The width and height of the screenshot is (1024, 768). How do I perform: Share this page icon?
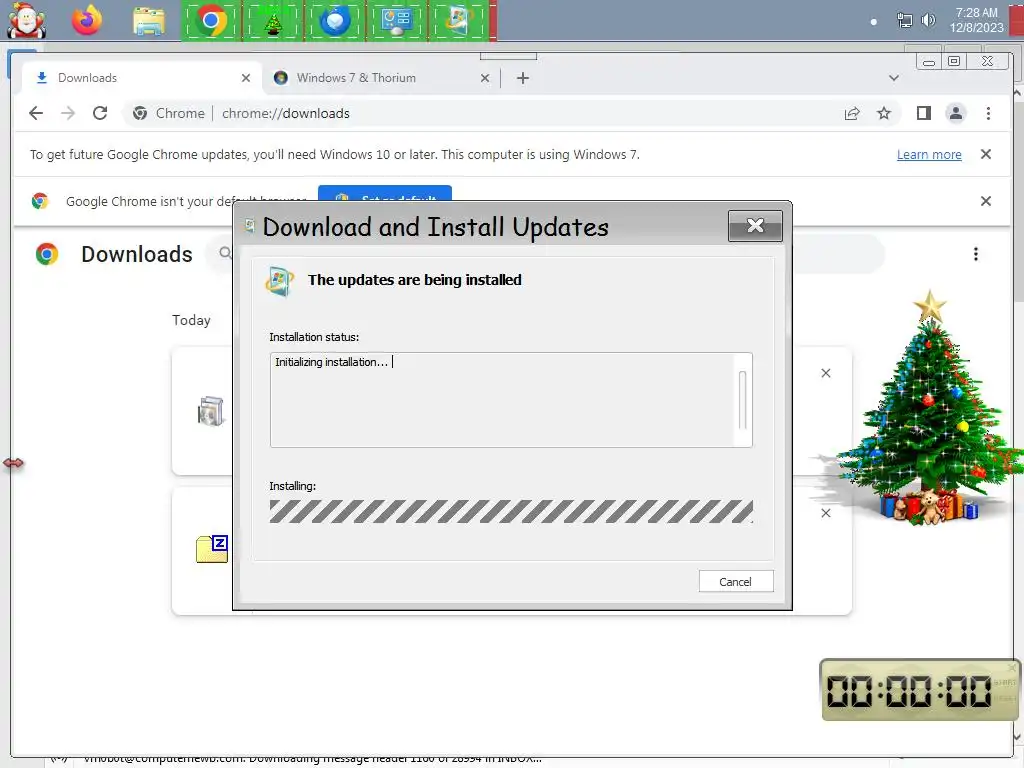(852, 114)
